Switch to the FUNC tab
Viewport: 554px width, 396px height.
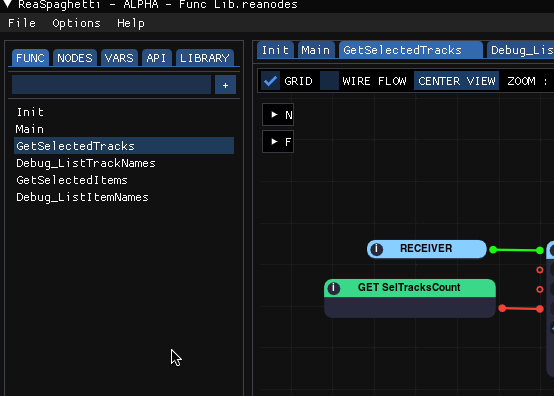pos(30,58)
